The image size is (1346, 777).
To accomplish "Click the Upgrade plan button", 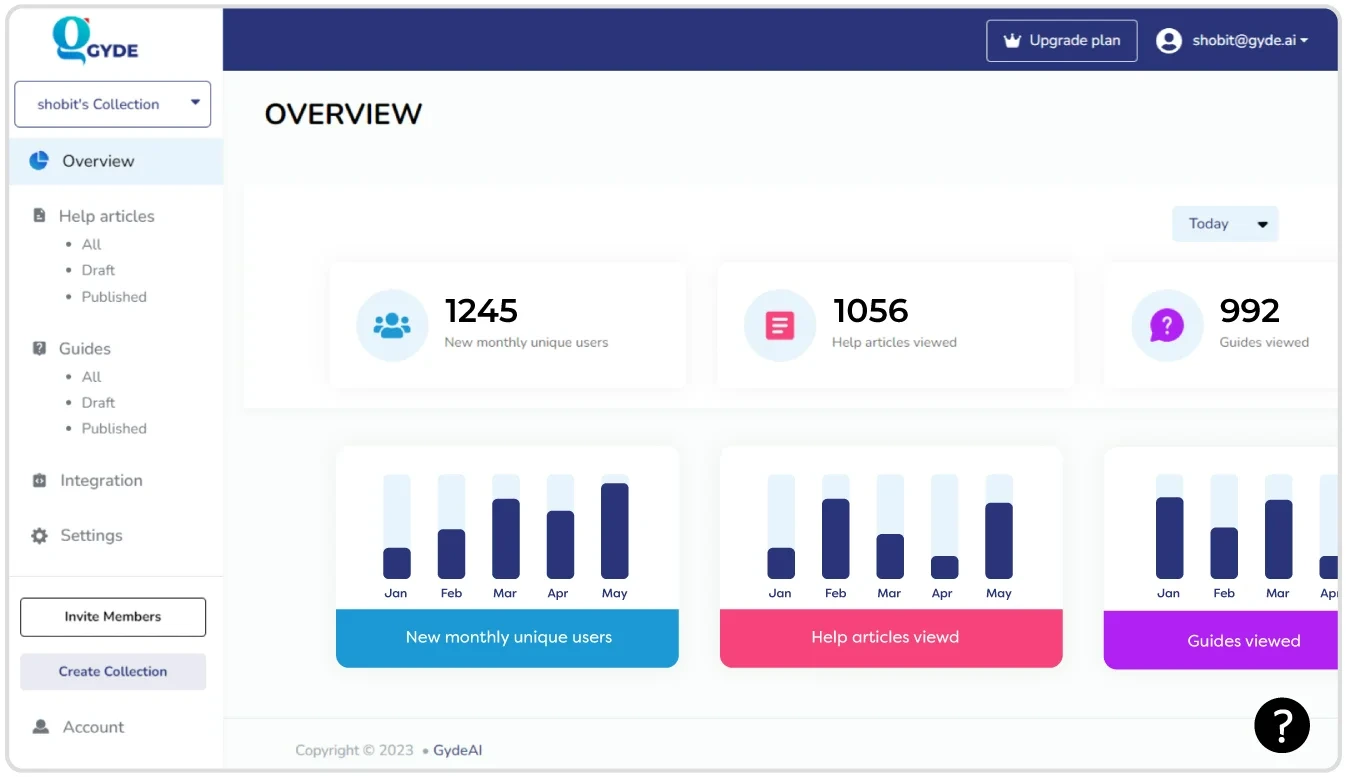I will click(1061, 41).
